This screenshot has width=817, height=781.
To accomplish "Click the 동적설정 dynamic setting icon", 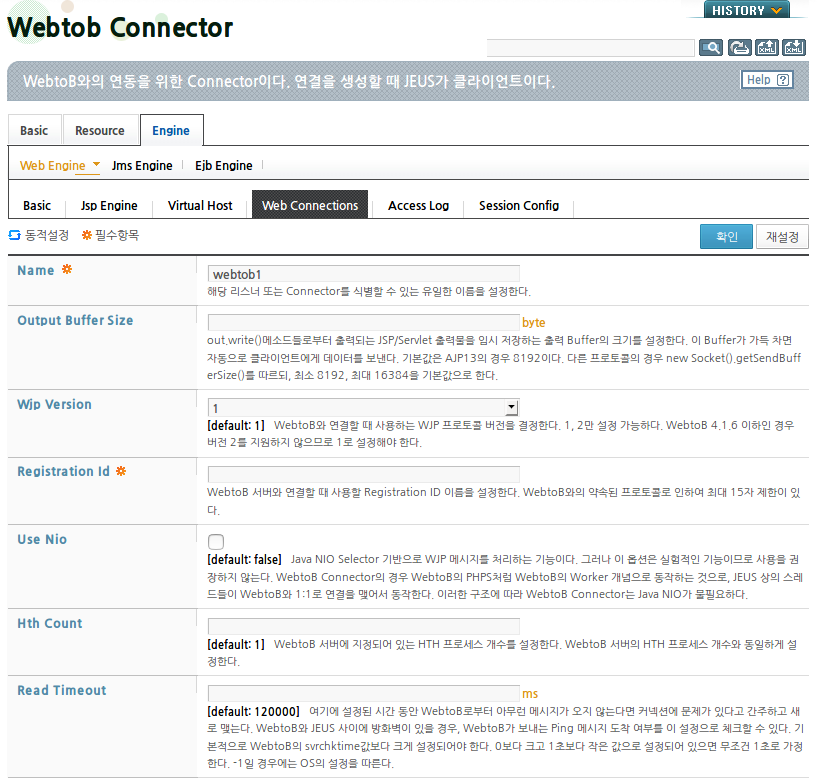I will [15, 235].
